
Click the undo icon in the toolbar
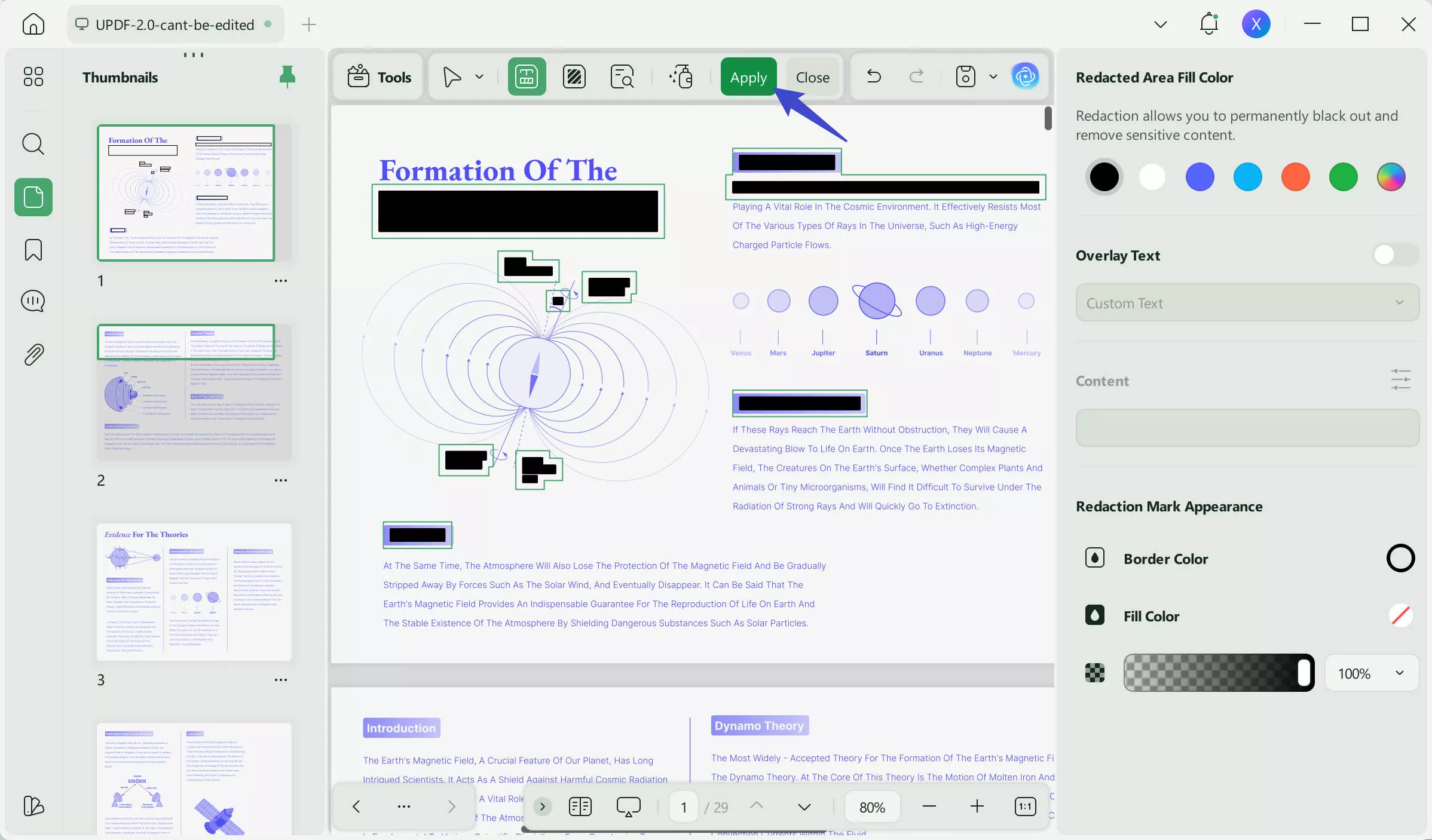(x=873, y=76)
